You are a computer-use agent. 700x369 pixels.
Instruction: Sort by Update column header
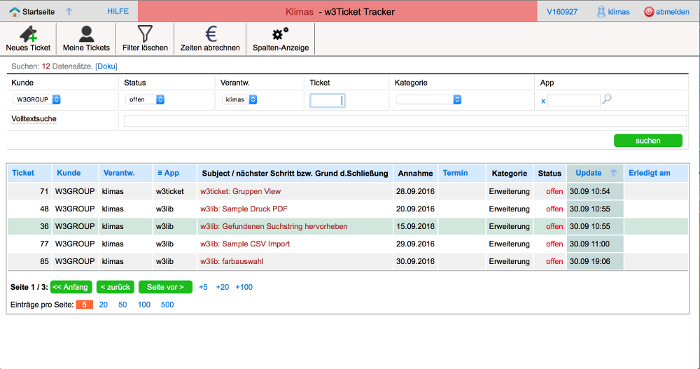pyautogui.click(x=588, y=173)
